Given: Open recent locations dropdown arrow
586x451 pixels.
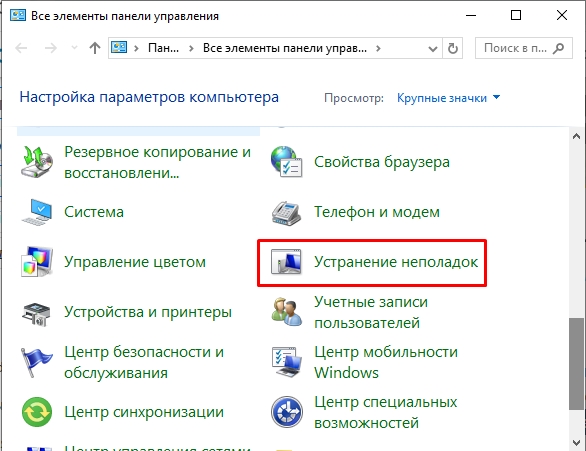Looking at the screenshot, I should click(74, 48).
